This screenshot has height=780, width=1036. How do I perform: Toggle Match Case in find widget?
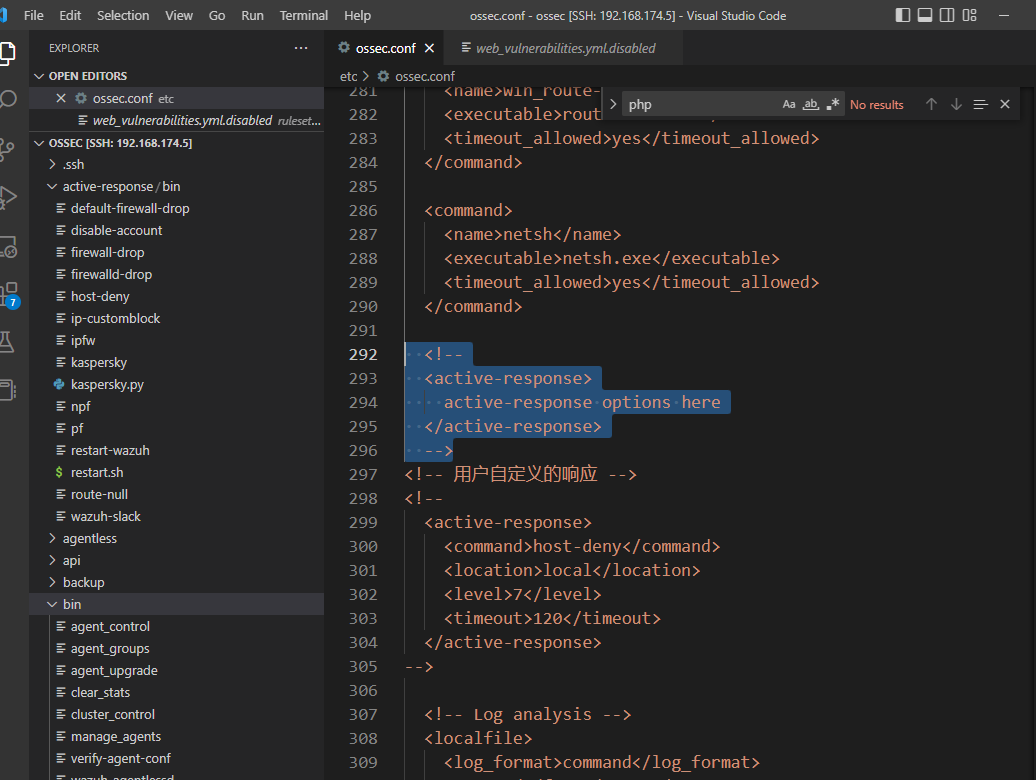pyautogui.click(x=789, y=104)
